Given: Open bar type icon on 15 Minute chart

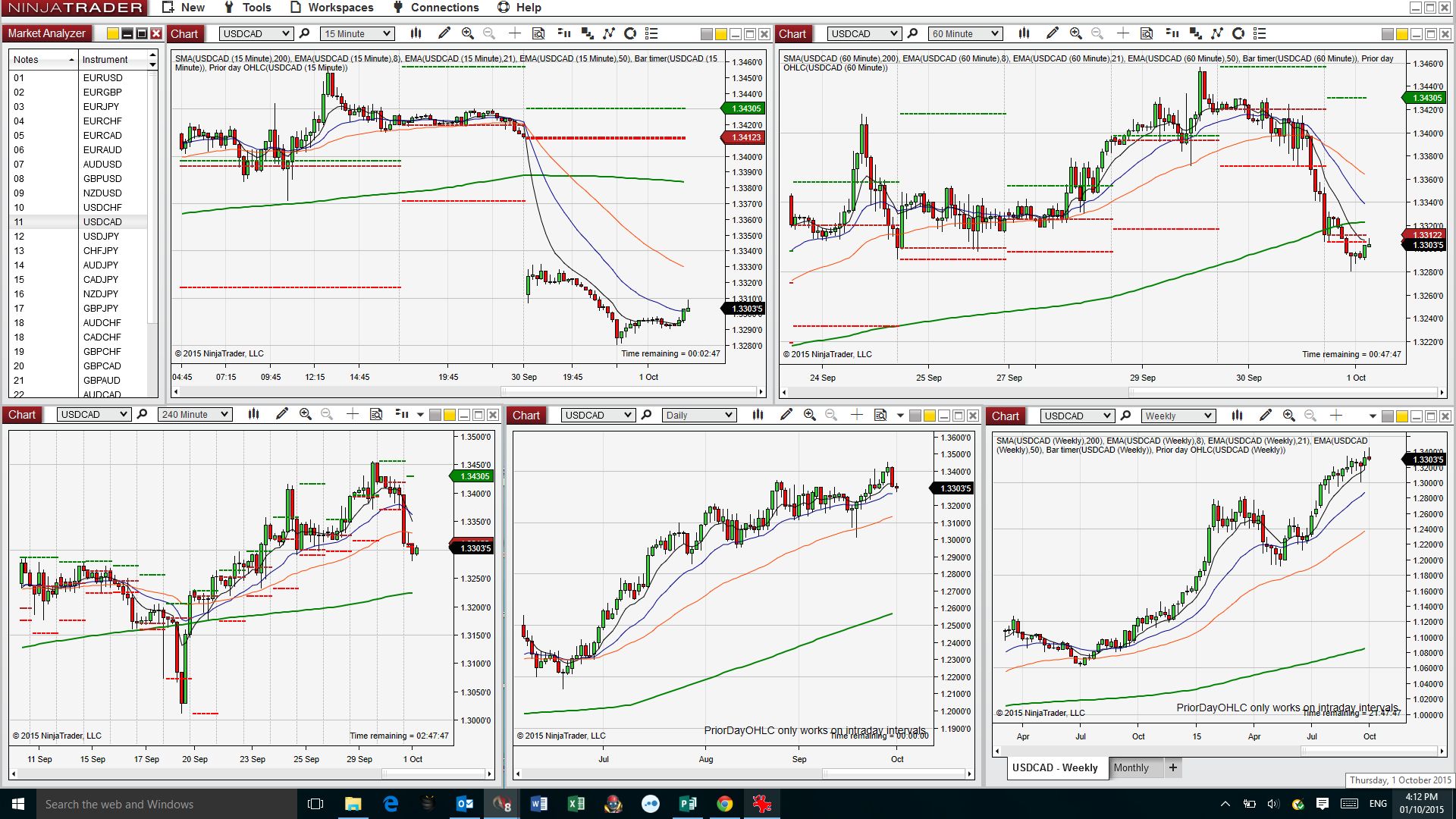Looking at the screenshot, I should [x=416, y=33].
